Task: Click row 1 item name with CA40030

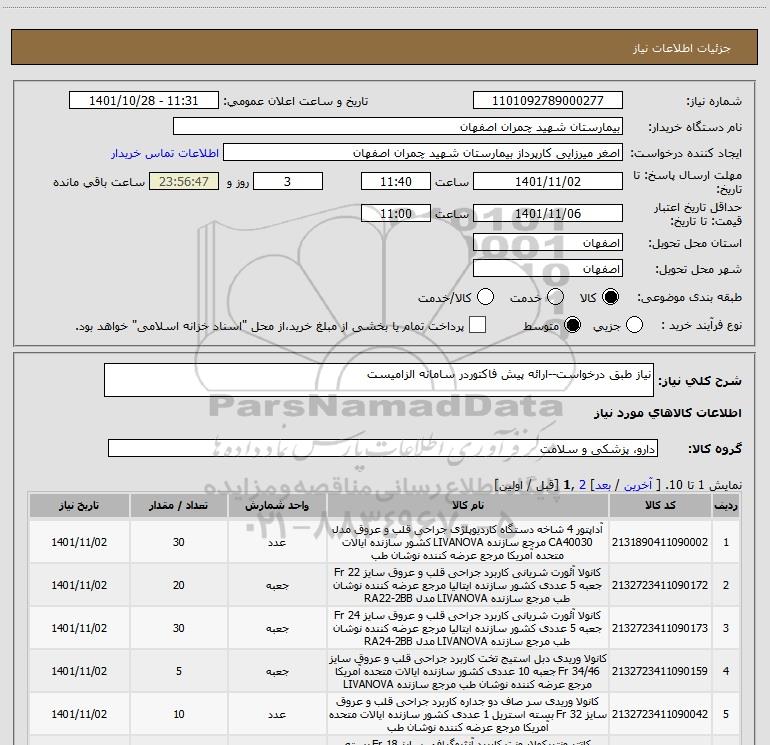Action: [468, 542]
